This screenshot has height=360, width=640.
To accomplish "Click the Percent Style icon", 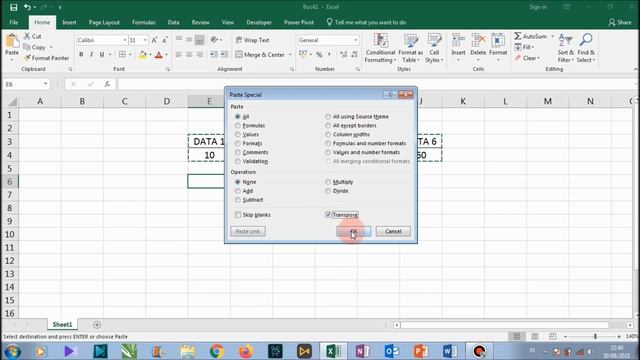I will click(319, 54).
